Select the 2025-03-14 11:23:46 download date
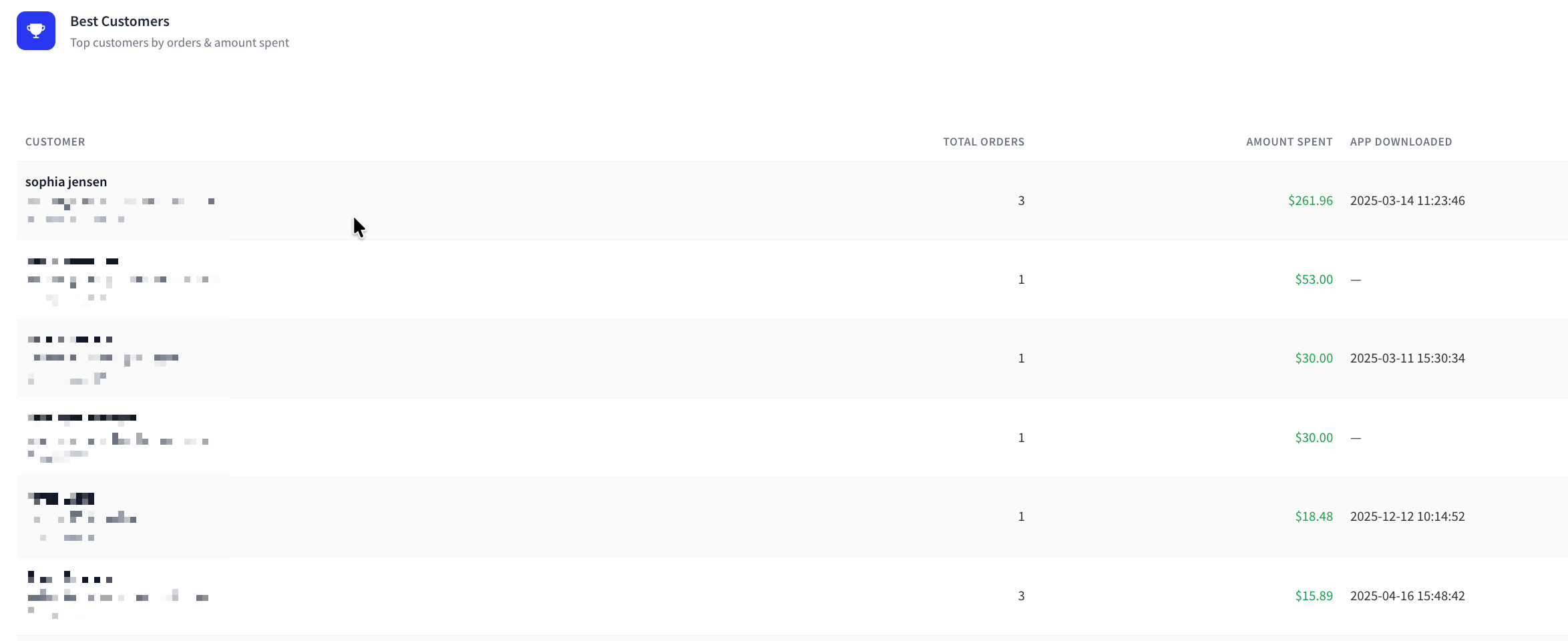Image resolution: width=1568 pixels, height=641 pixels. [x=1407, y=200]
